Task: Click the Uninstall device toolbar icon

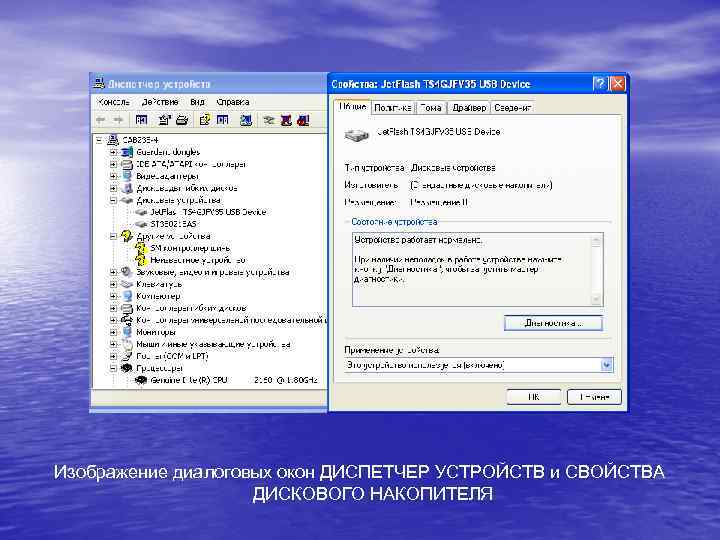Action: pyautogui.click(x=286, y=120)
